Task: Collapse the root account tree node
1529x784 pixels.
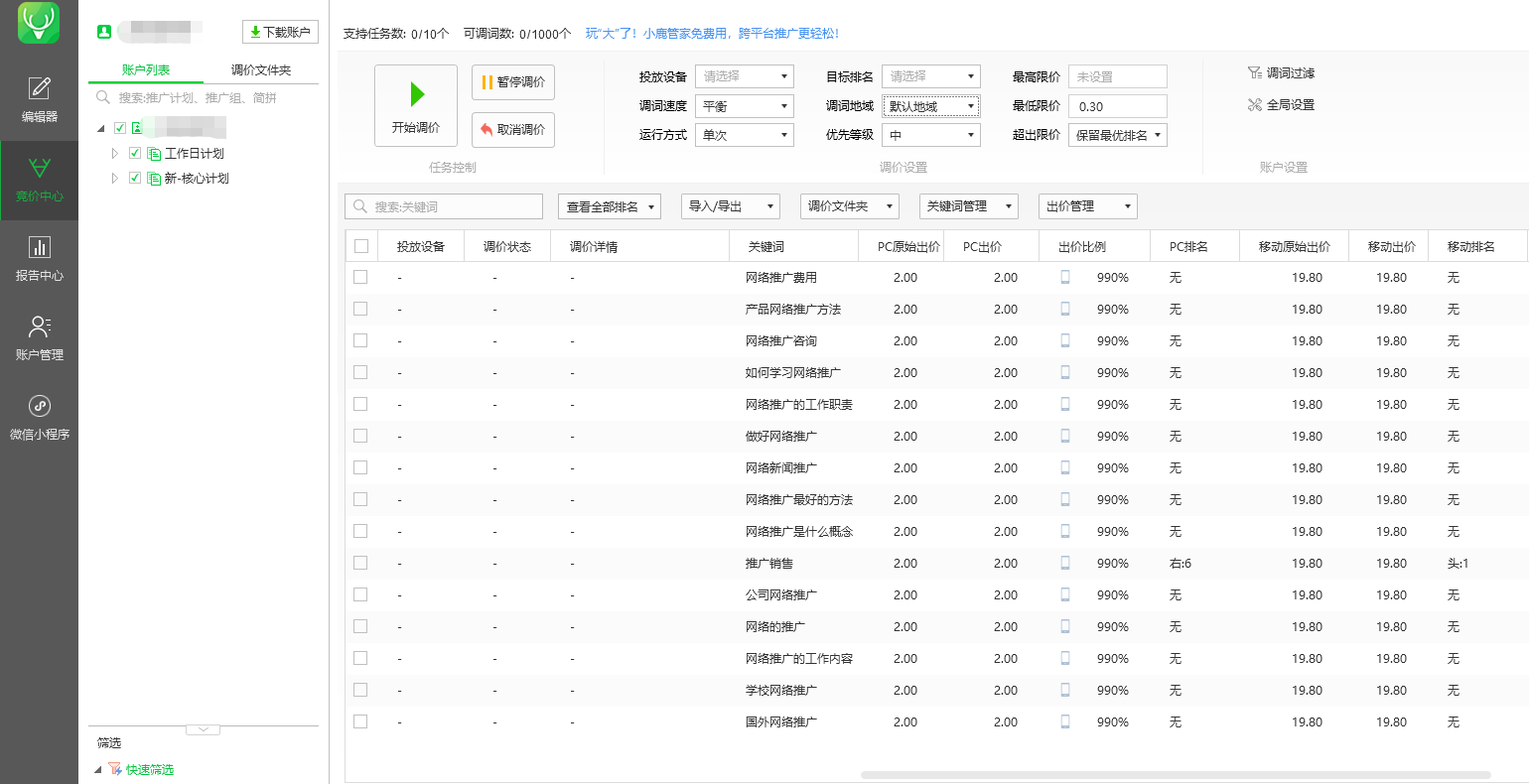Action: (x=101, y=129)
